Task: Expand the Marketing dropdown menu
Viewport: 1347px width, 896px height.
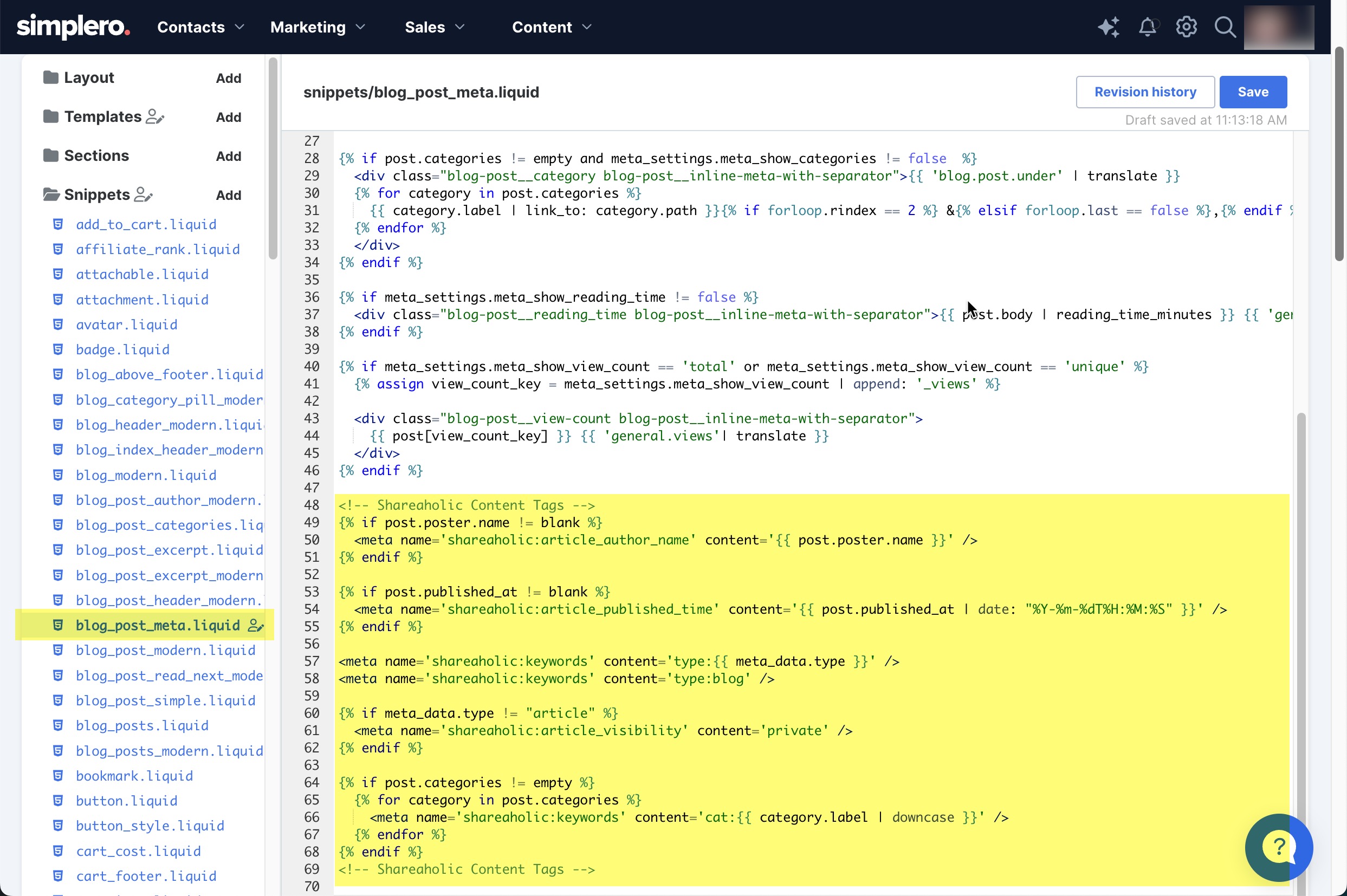Action: (318, 27)
